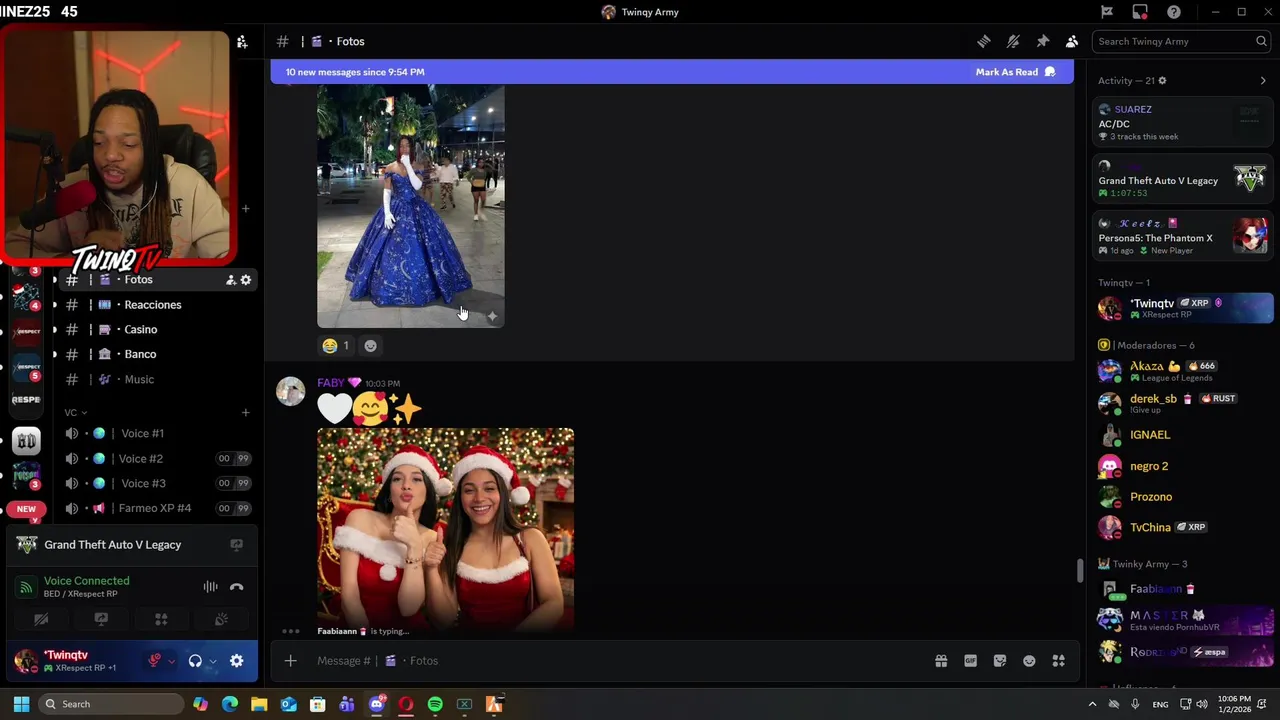Click the message attachment plus button
The image size is (1280, 720).
pyautogui.click(x=290, y=661)
